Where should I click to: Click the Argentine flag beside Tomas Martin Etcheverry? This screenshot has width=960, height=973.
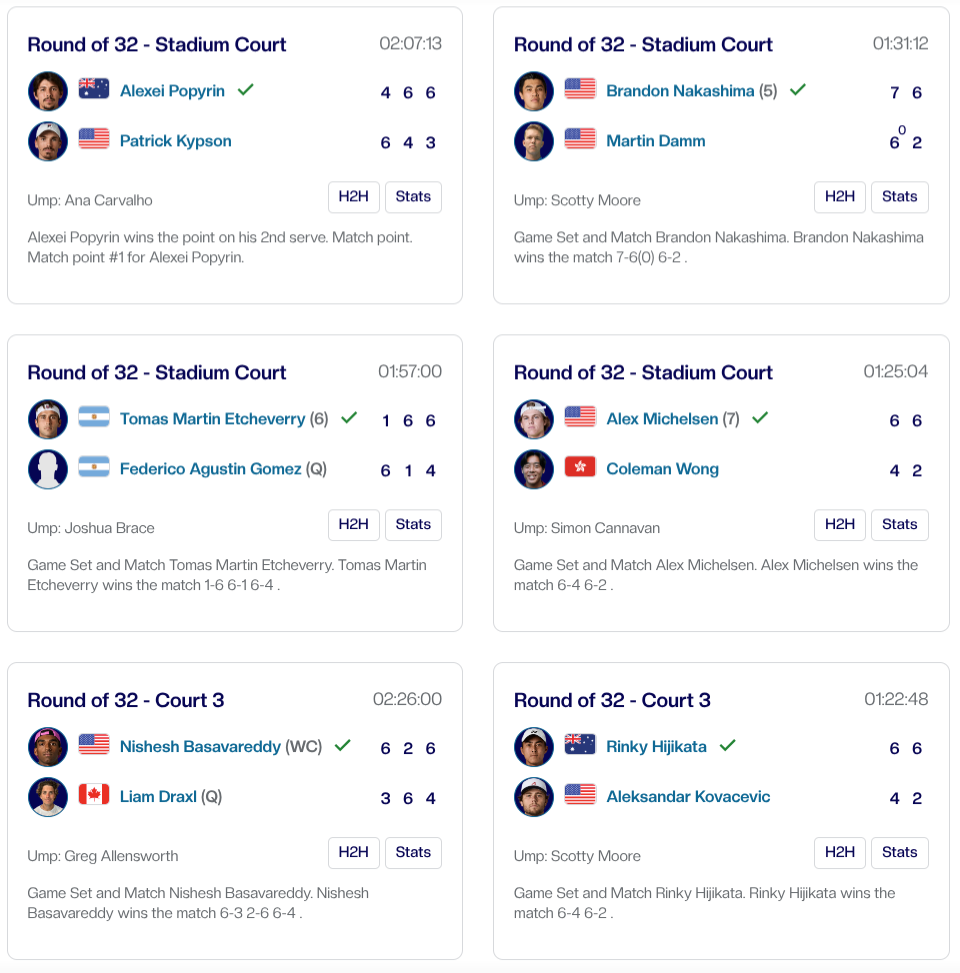point(94,418)
